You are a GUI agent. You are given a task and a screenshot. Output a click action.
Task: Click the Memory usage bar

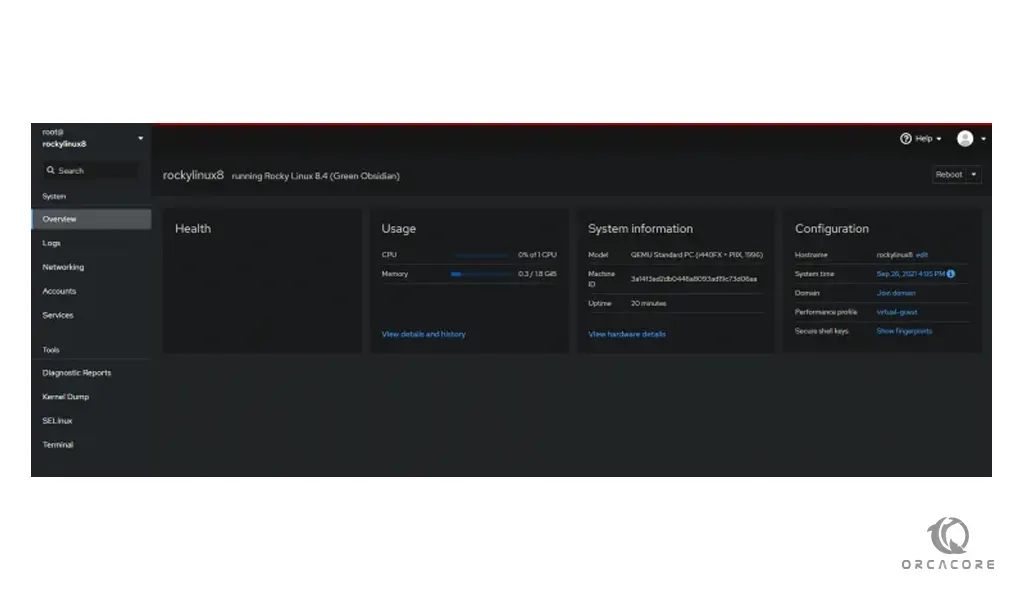tap(481, 274)
